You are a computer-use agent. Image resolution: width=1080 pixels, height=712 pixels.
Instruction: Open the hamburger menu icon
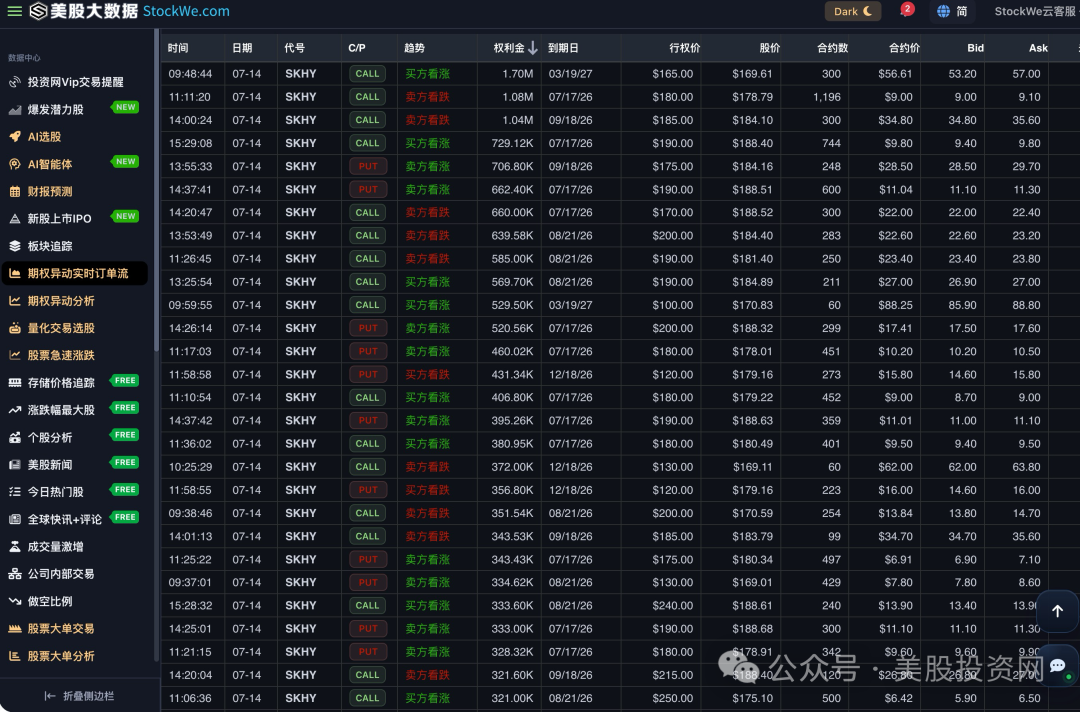click(x=14, y=11)
